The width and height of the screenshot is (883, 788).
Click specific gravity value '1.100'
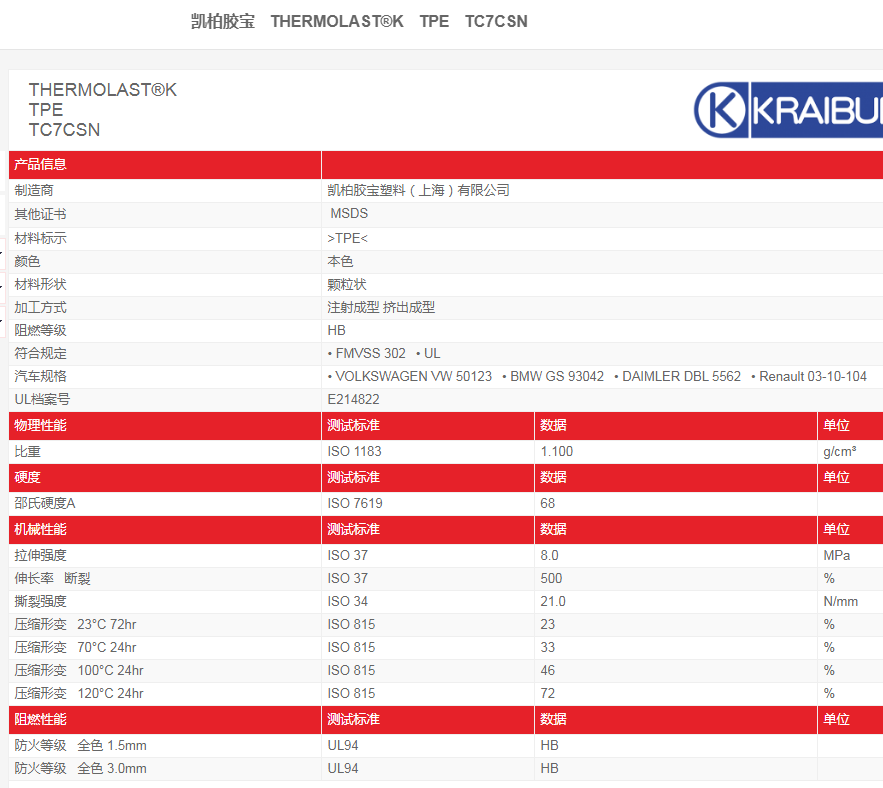[x=556, y=451]
